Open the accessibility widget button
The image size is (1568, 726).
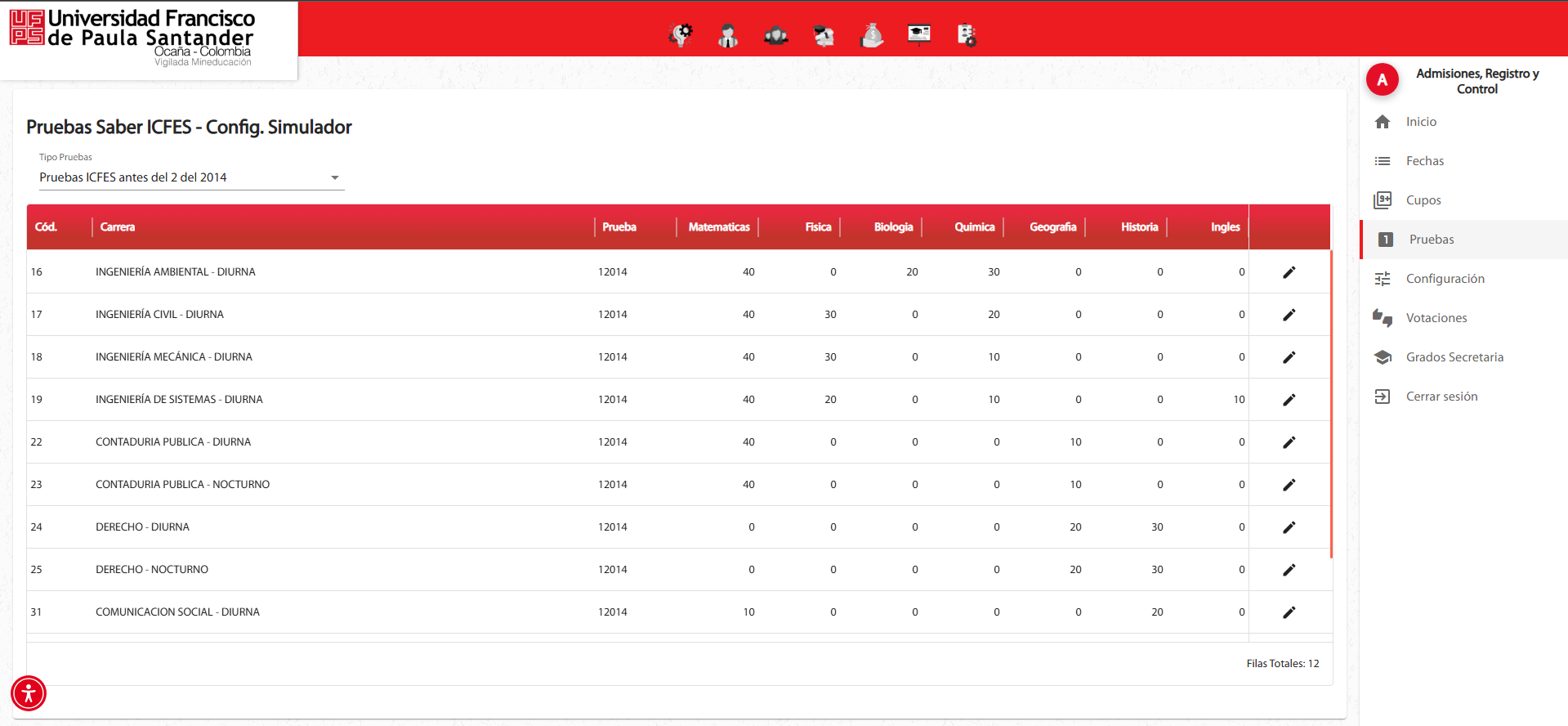click(29, 693)
